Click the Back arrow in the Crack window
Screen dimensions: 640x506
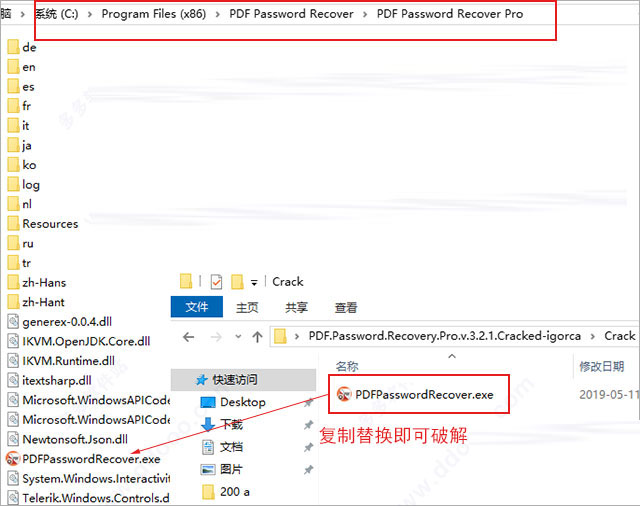click(x=189, y=337)
